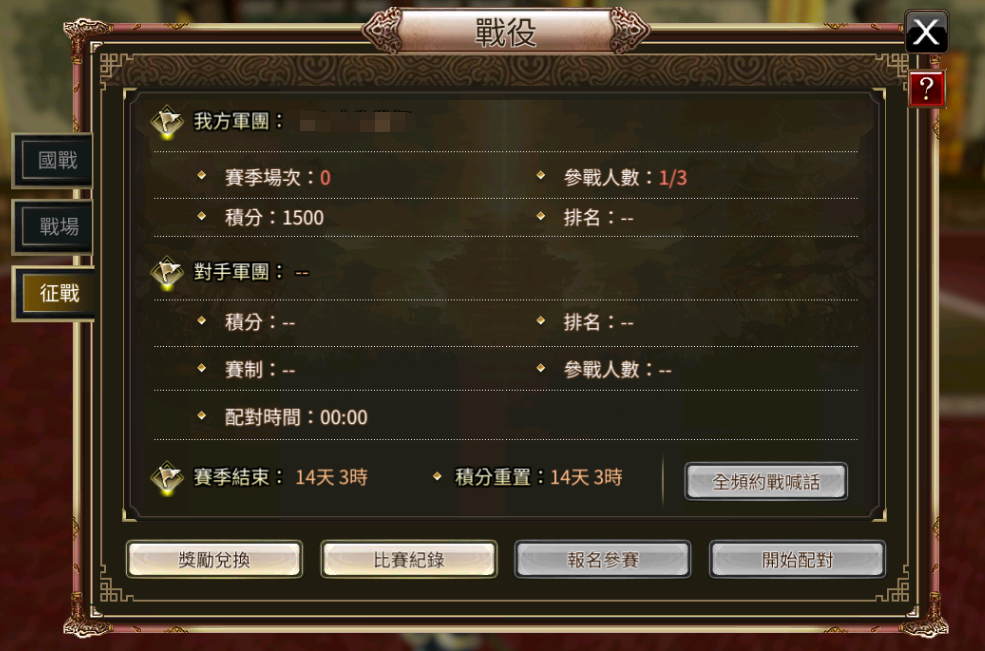View 比賽紀錄 match records
The height and width of the screenshot is (651, 985).
(409, 559)
